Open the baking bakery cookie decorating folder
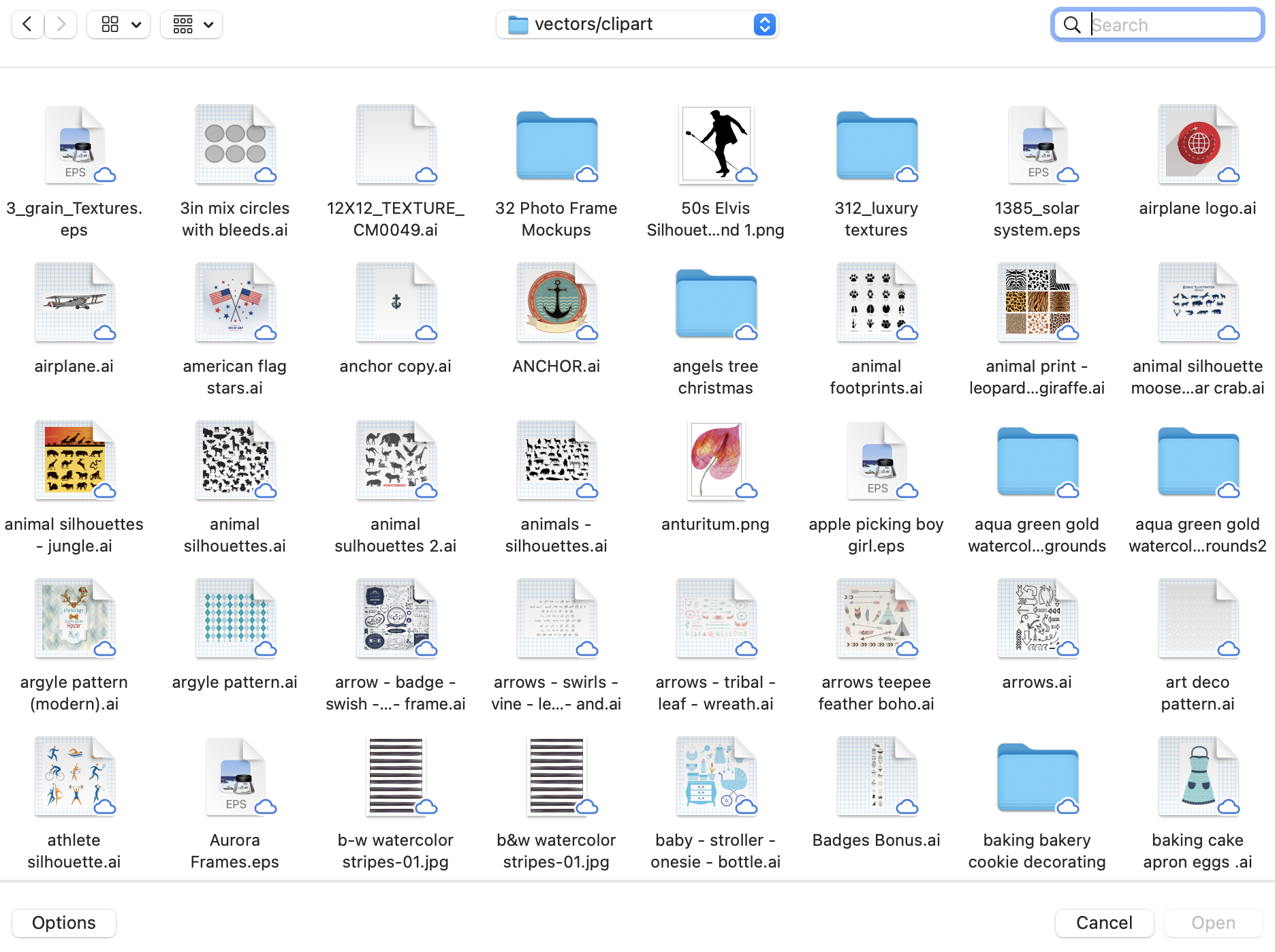 tap(1036, 776)
